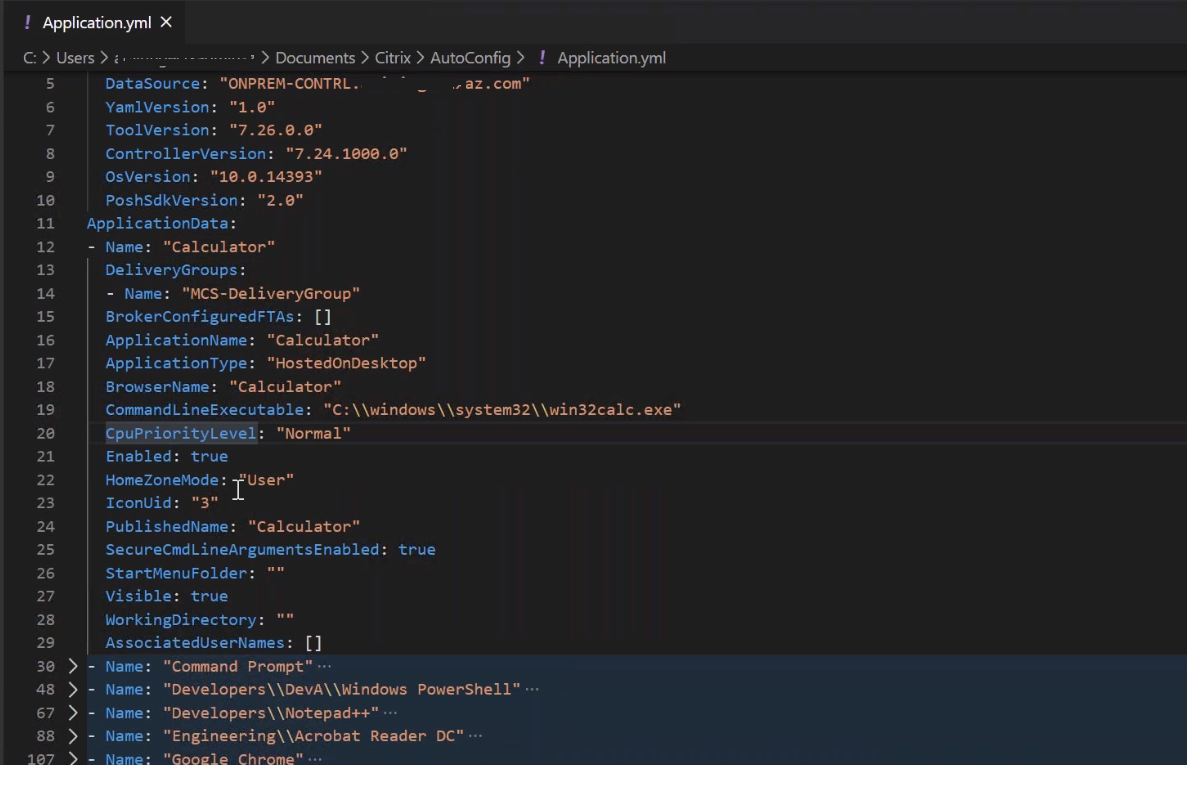This screenshot has width=1187, height=796.
Task: Expand the Google Chrome folded entry
Action: [x=72, y=759]
